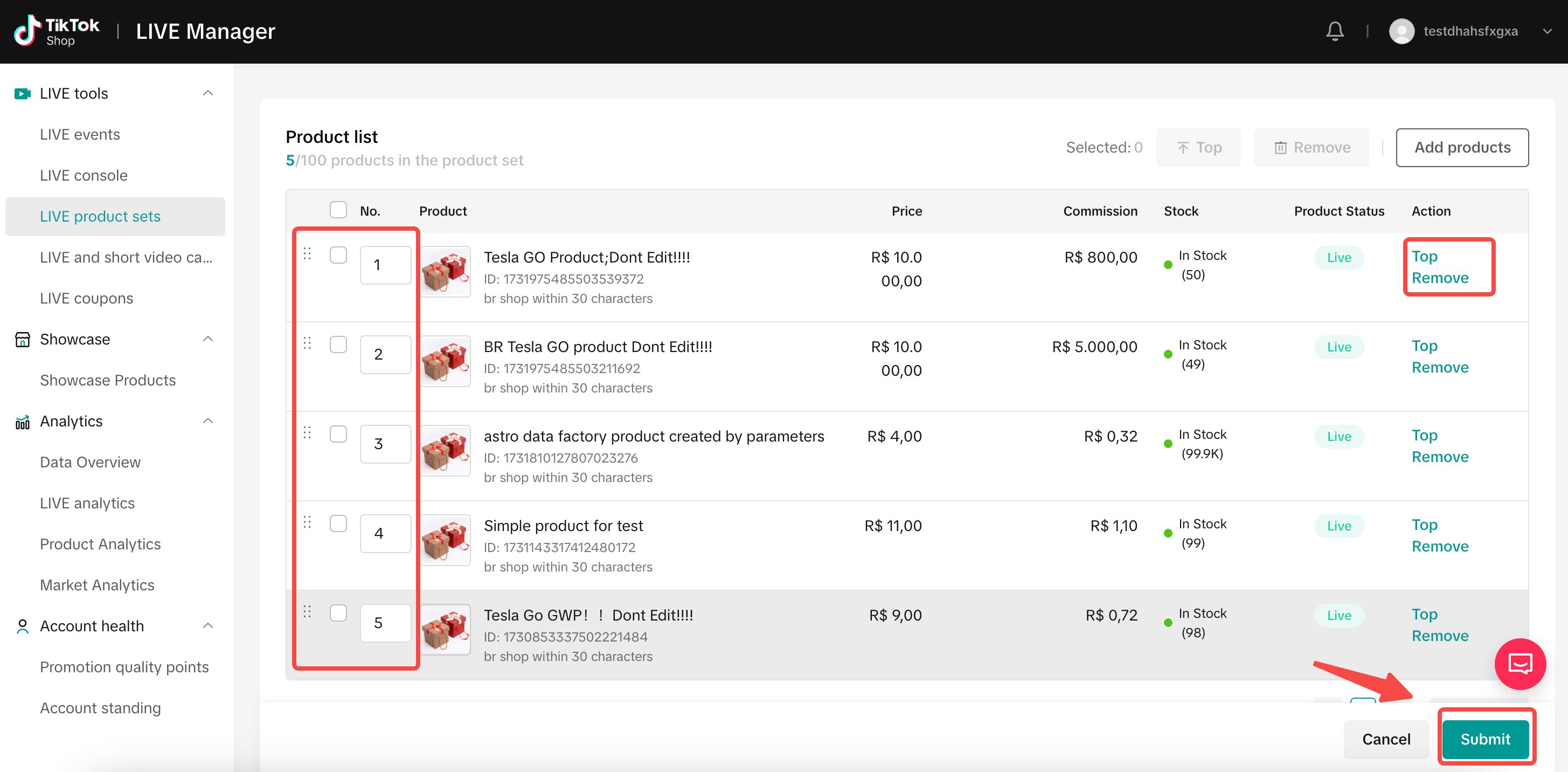Viewport: 1568px width, 772px height.
Task: Check the box for product No. 1
Action: coord(338,255)
